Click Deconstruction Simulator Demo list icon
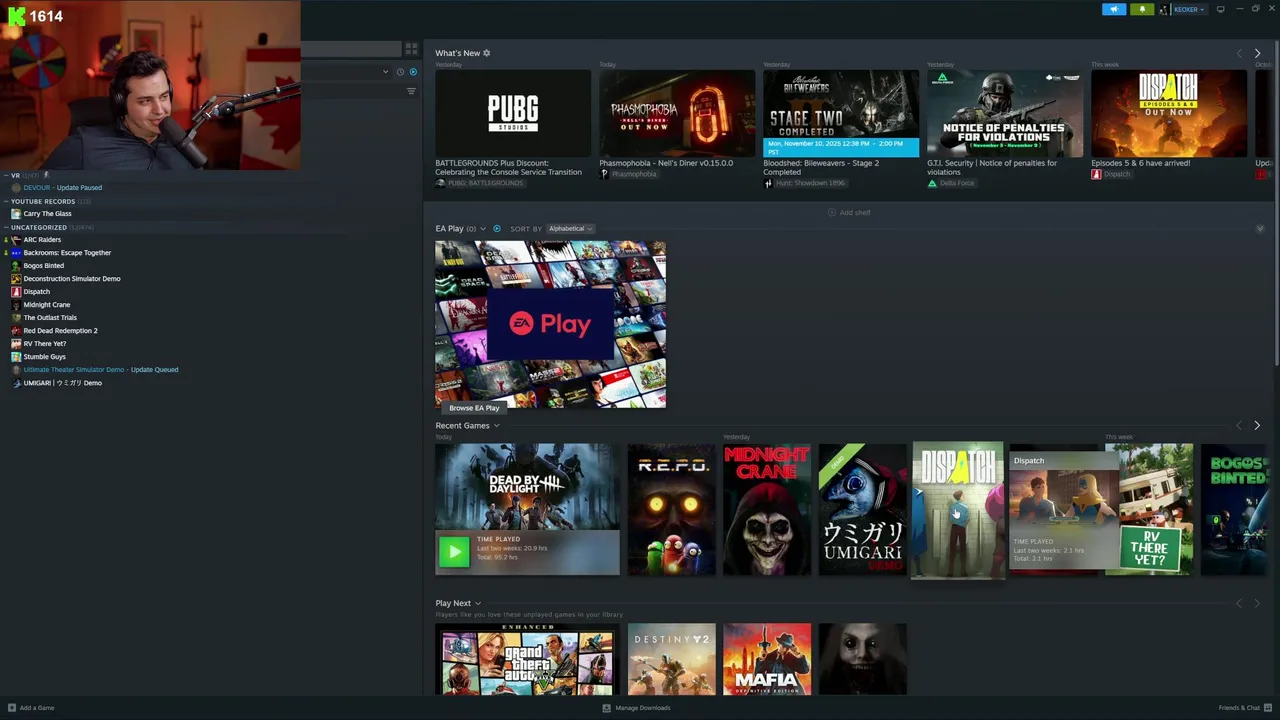Screen dimensions: 1280x720 (16, 279)
